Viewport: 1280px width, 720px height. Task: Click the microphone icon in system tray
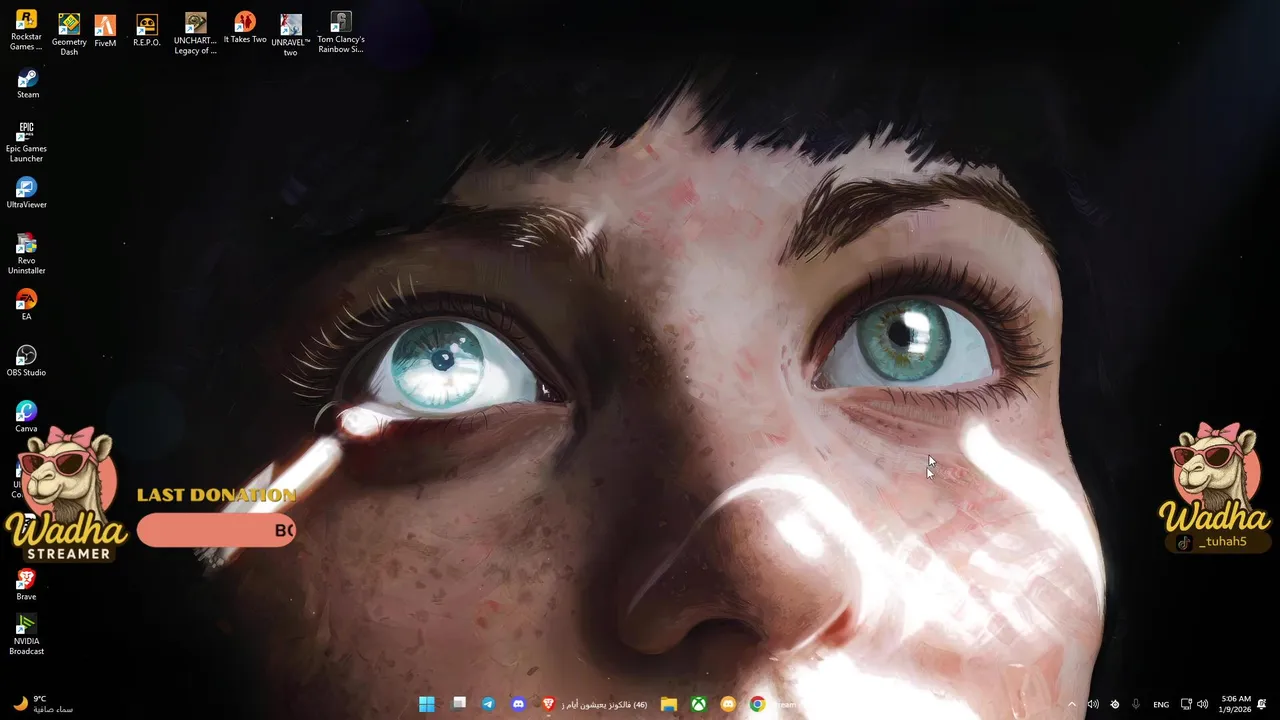tap(1136, 704)
